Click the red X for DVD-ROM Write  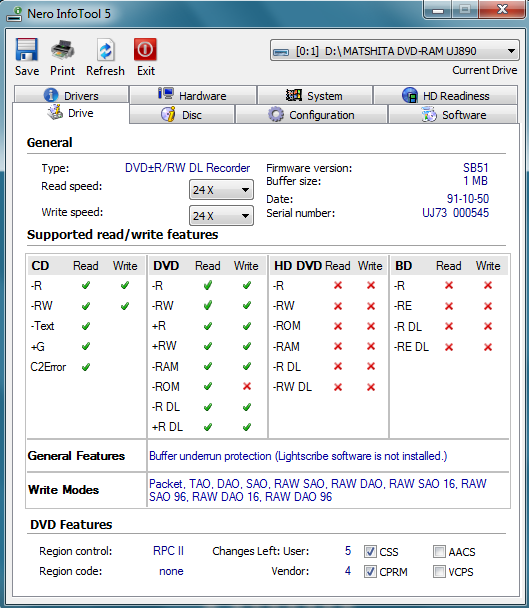click(247, 386)
